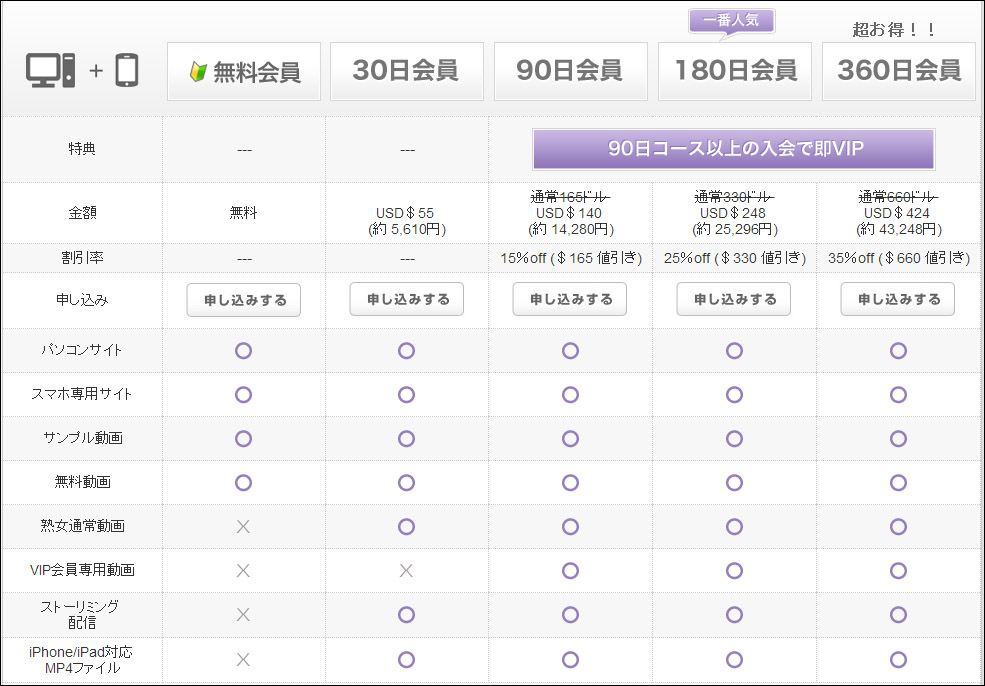Screen dimensions: 985x686
Task: Click circle icon for パソコンサイト under 無料会員
Action: tap(243, 350)
